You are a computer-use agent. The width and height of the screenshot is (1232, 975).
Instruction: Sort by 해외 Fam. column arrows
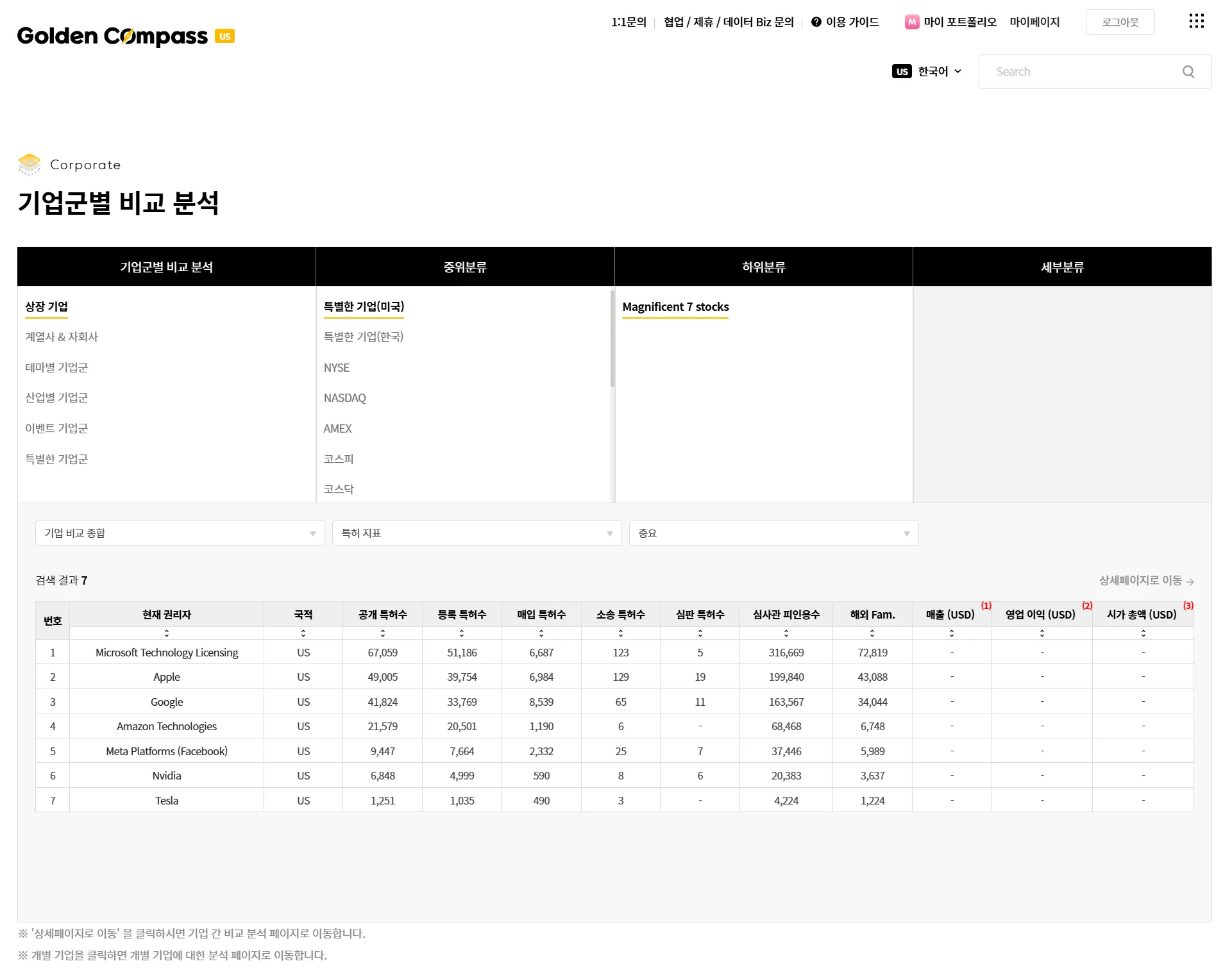point(872,633)
